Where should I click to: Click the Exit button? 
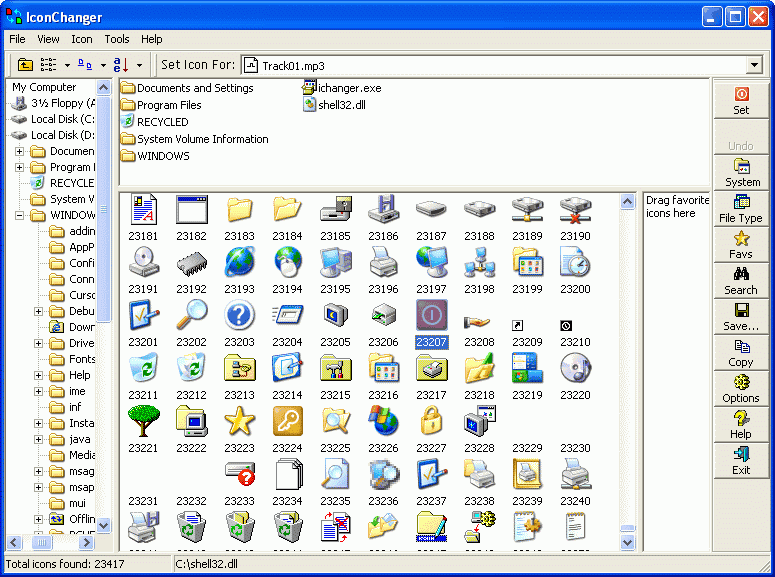[x=741, y=461]
